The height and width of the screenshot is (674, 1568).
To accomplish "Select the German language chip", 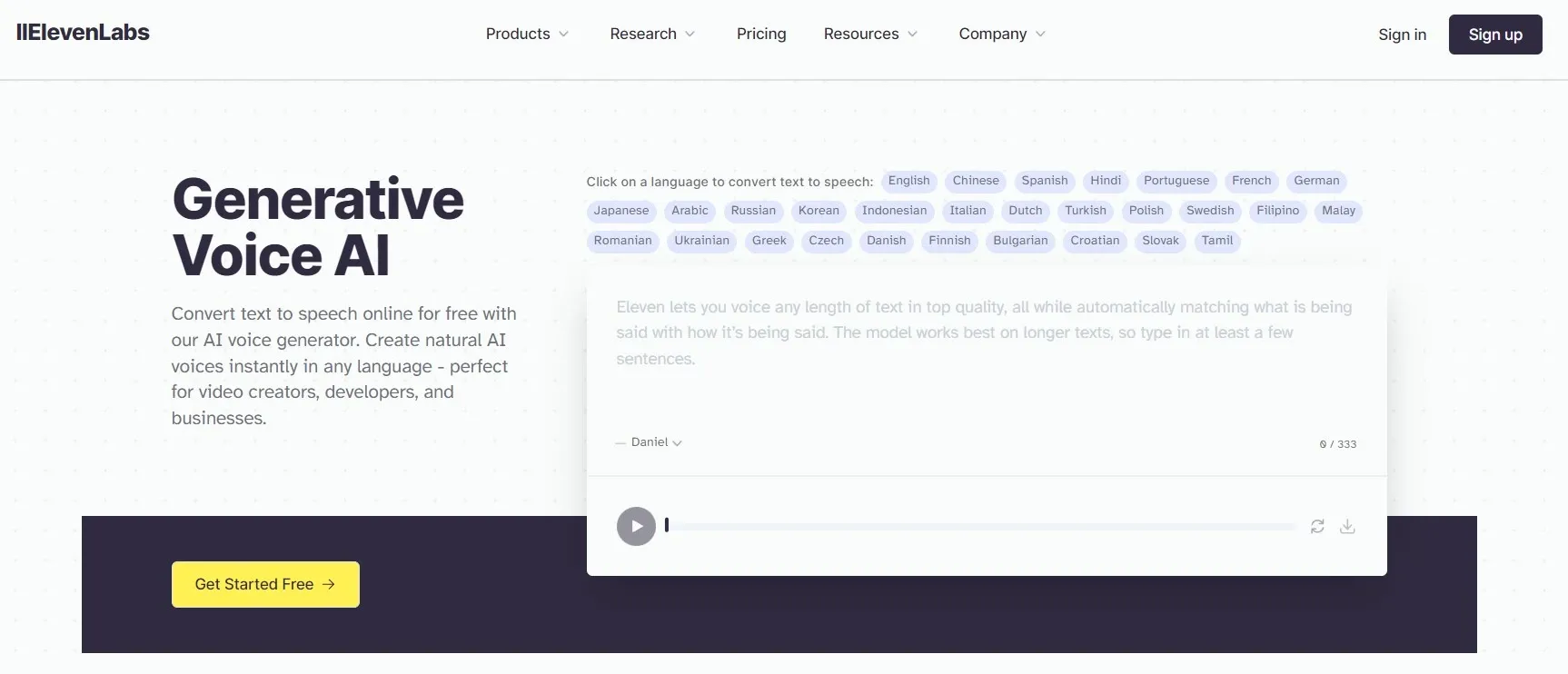I will pyautogui.click(x=1316, y=181).
